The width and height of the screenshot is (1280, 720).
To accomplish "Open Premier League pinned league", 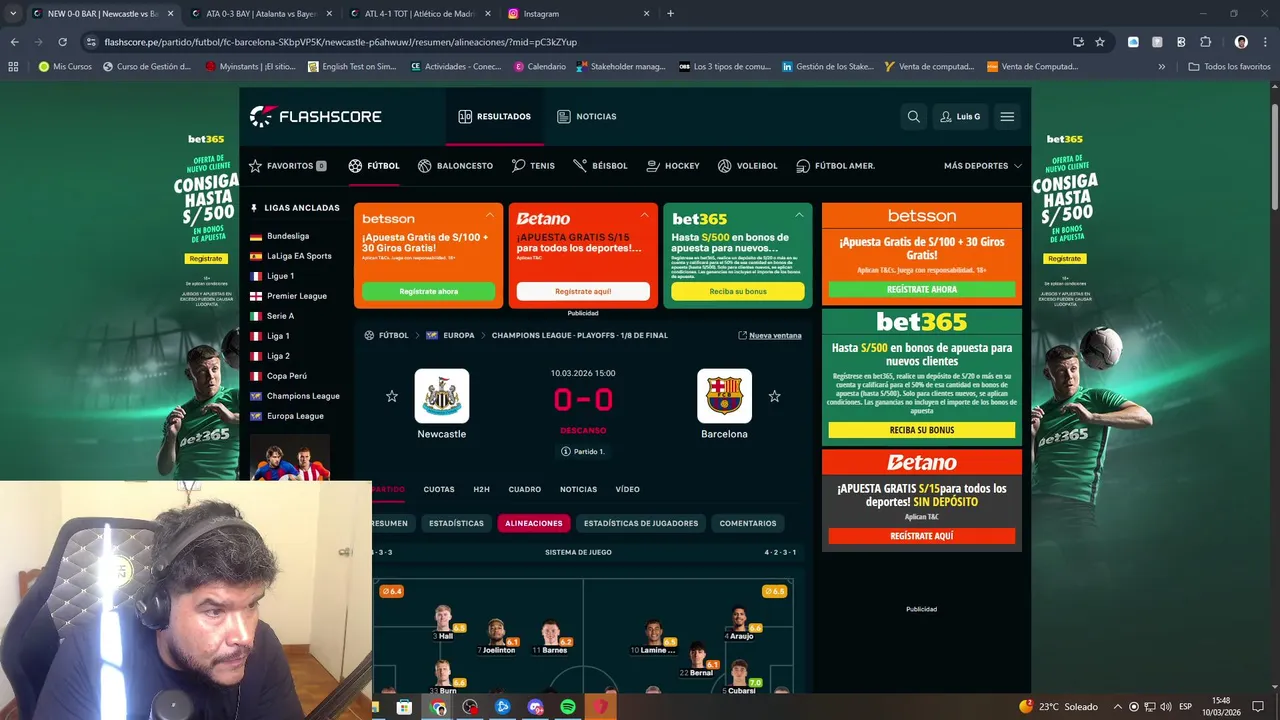I will [297, 296].
